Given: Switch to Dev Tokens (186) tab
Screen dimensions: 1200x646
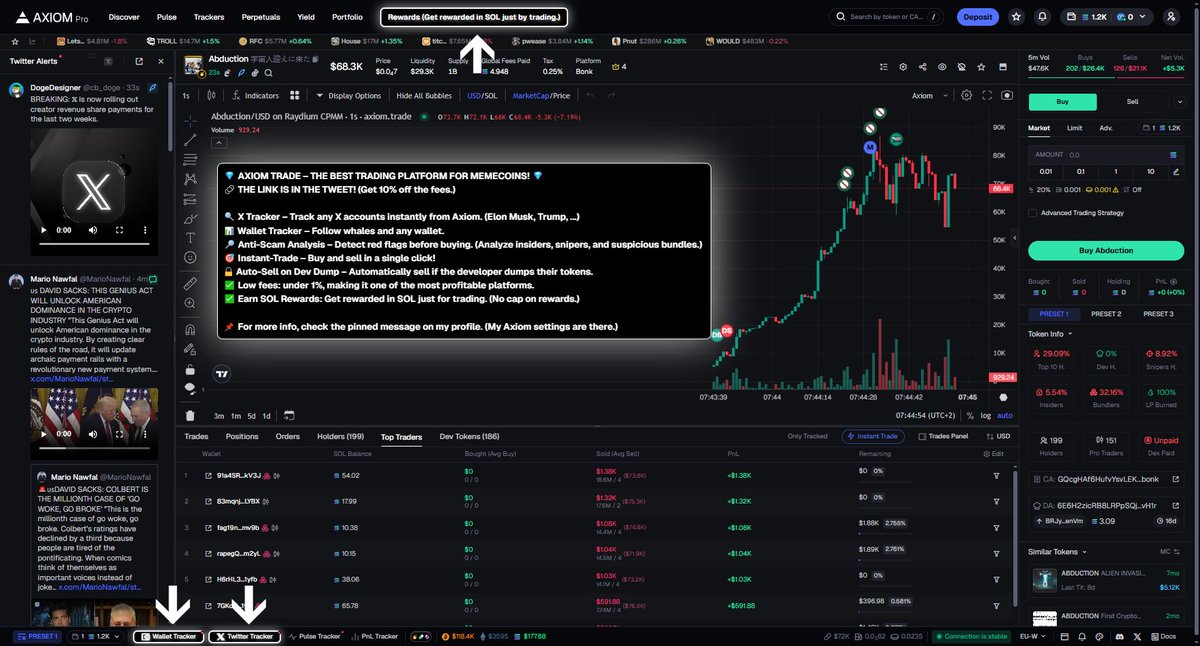Looking at the screenshot, I should click(x=469, y=437).
